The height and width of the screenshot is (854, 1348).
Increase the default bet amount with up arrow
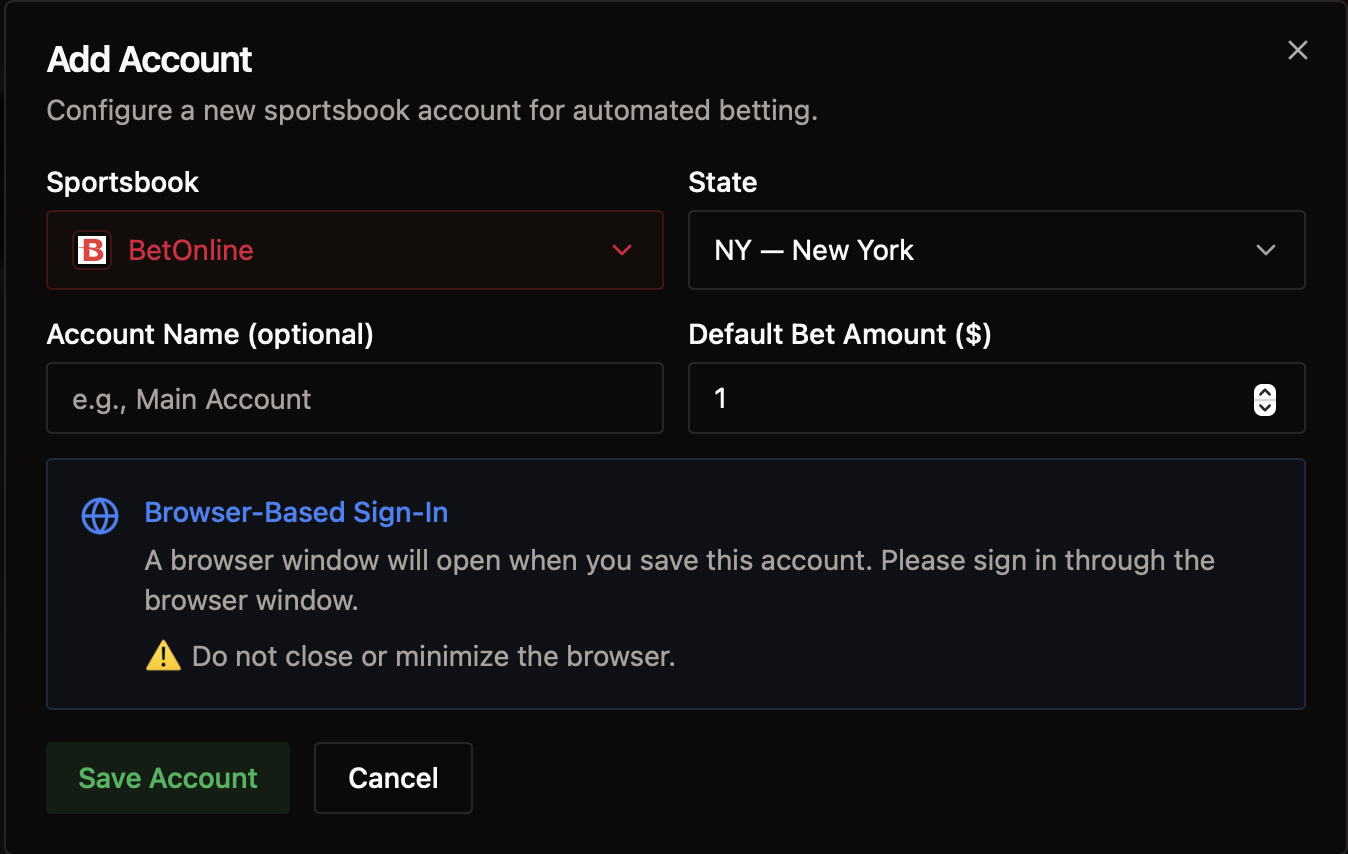pos(1265,392)
